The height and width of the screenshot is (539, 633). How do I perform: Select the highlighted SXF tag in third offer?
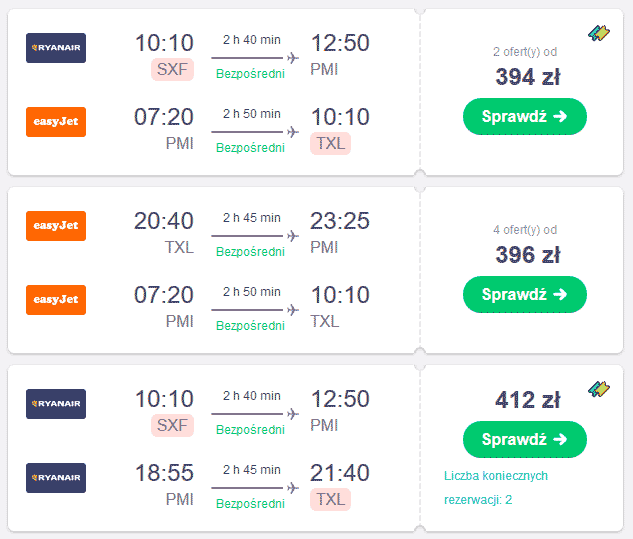pos(172,426)
